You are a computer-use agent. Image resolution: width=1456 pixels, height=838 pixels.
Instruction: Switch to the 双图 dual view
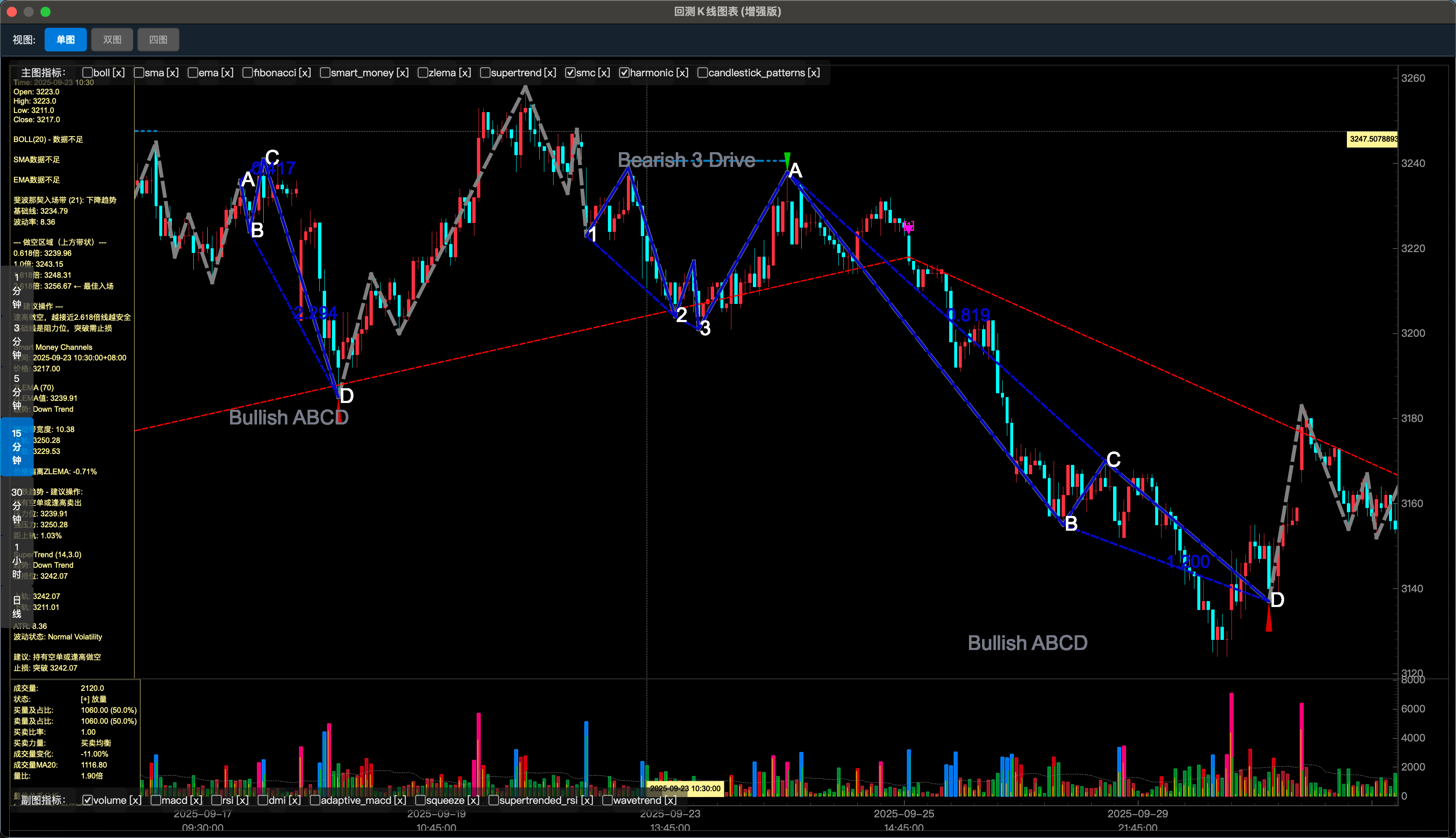point(112,40)
